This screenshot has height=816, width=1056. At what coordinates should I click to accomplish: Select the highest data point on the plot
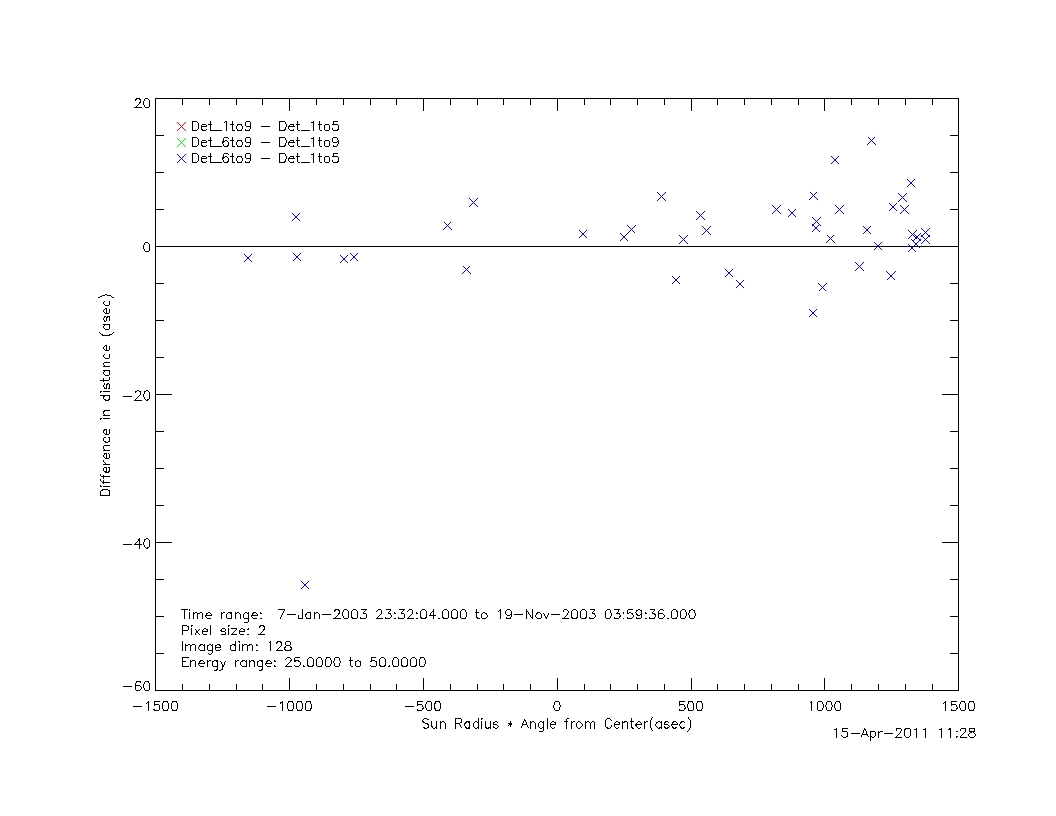coord(871,141)
